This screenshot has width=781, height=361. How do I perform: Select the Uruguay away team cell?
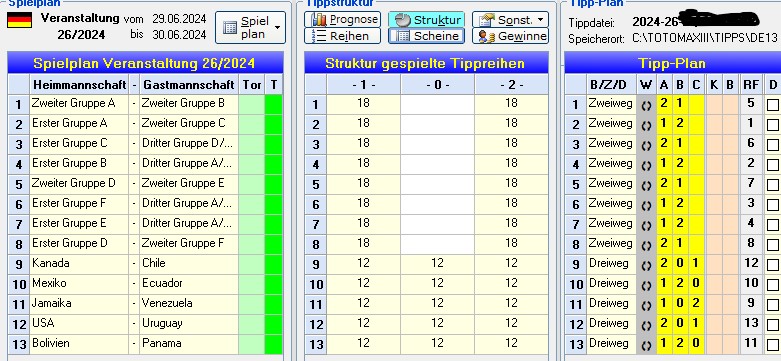[x=189, y=324]
